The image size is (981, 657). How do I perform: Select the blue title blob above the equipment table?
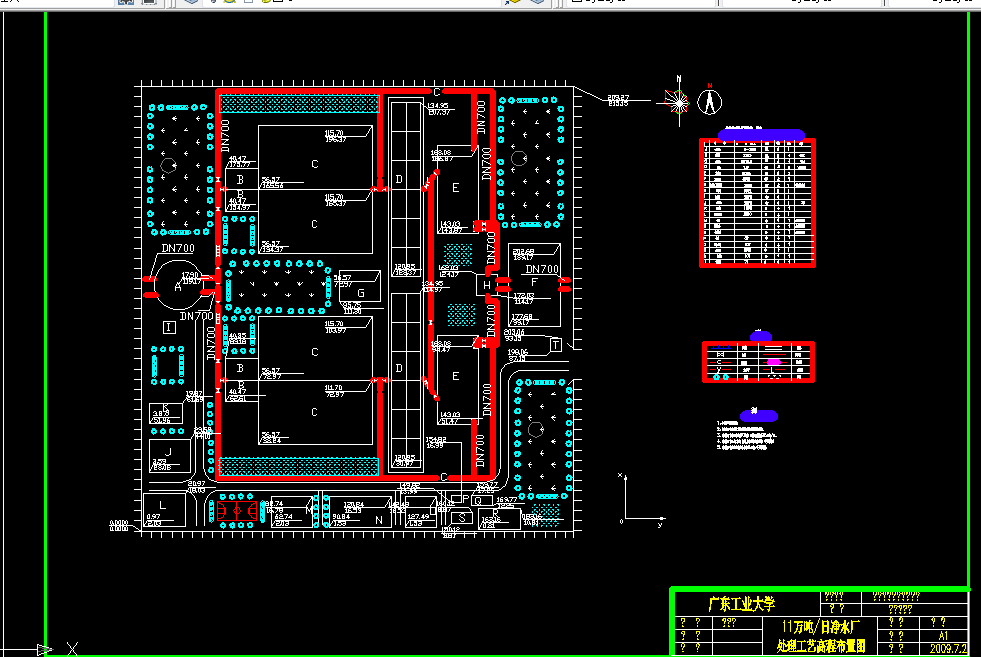(761, 134)
